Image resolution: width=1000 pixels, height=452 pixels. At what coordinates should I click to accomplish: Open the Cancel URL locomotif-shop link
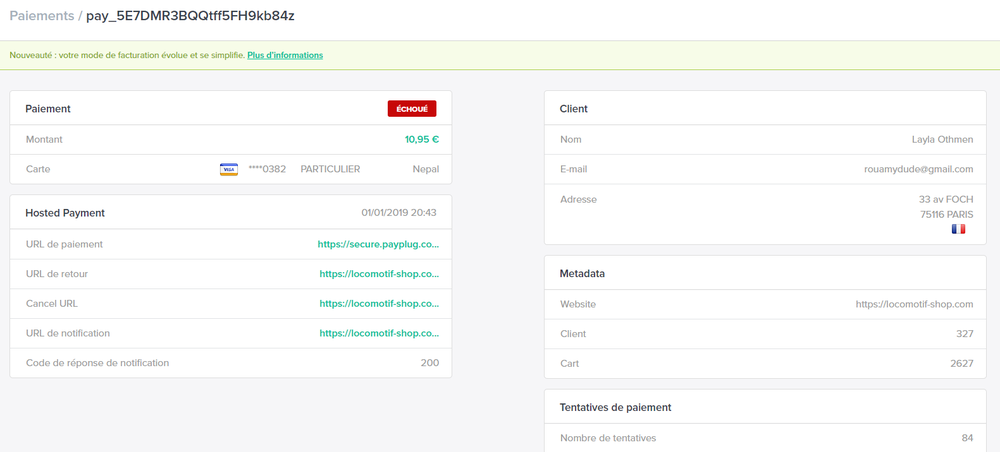click(379, 303)
